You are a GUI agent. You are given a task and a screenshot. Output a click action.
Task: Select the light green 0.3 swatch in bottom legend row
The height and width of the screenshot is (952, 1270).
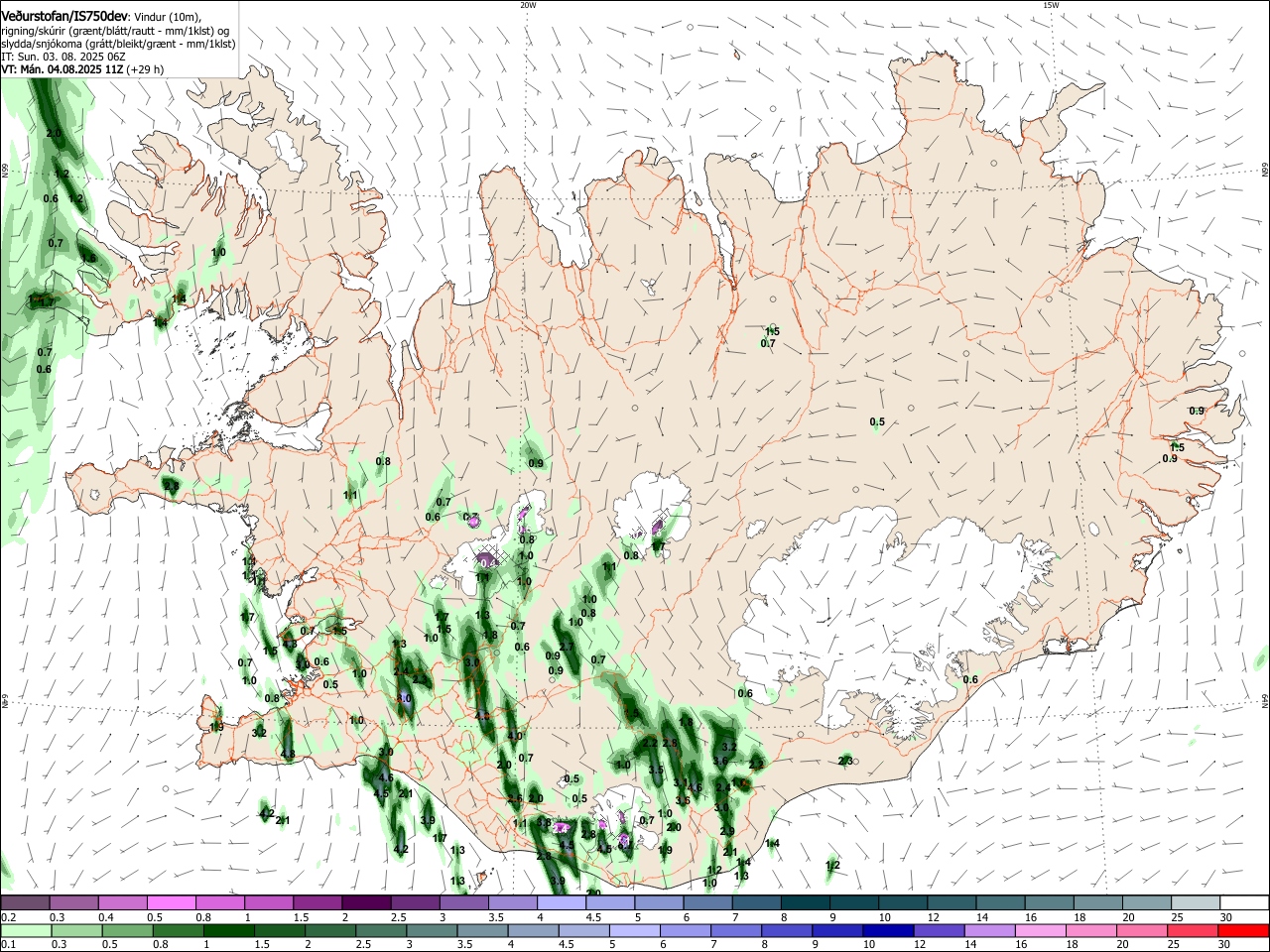tap(76, 931)
